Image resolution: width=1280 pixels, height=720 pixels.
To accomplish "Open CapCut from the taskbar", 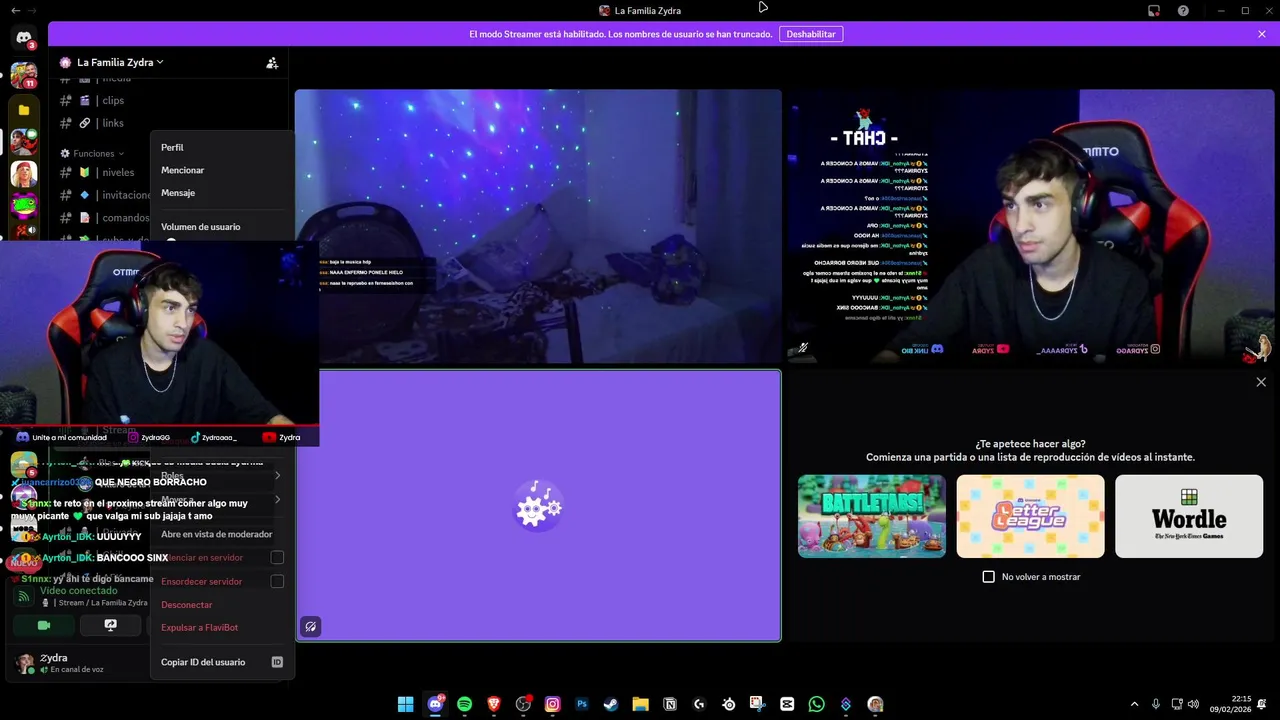I will (x=787, y=704).
